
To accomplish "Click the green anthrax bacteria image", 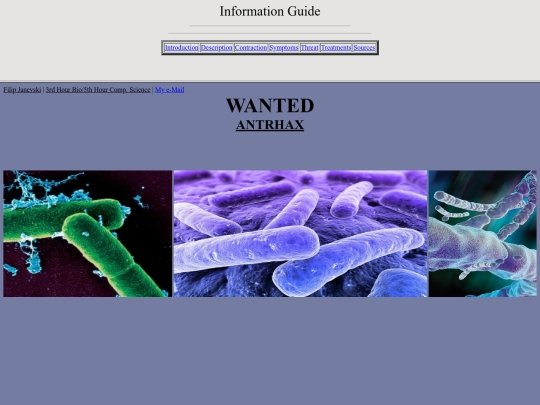I will click(87, 233).
